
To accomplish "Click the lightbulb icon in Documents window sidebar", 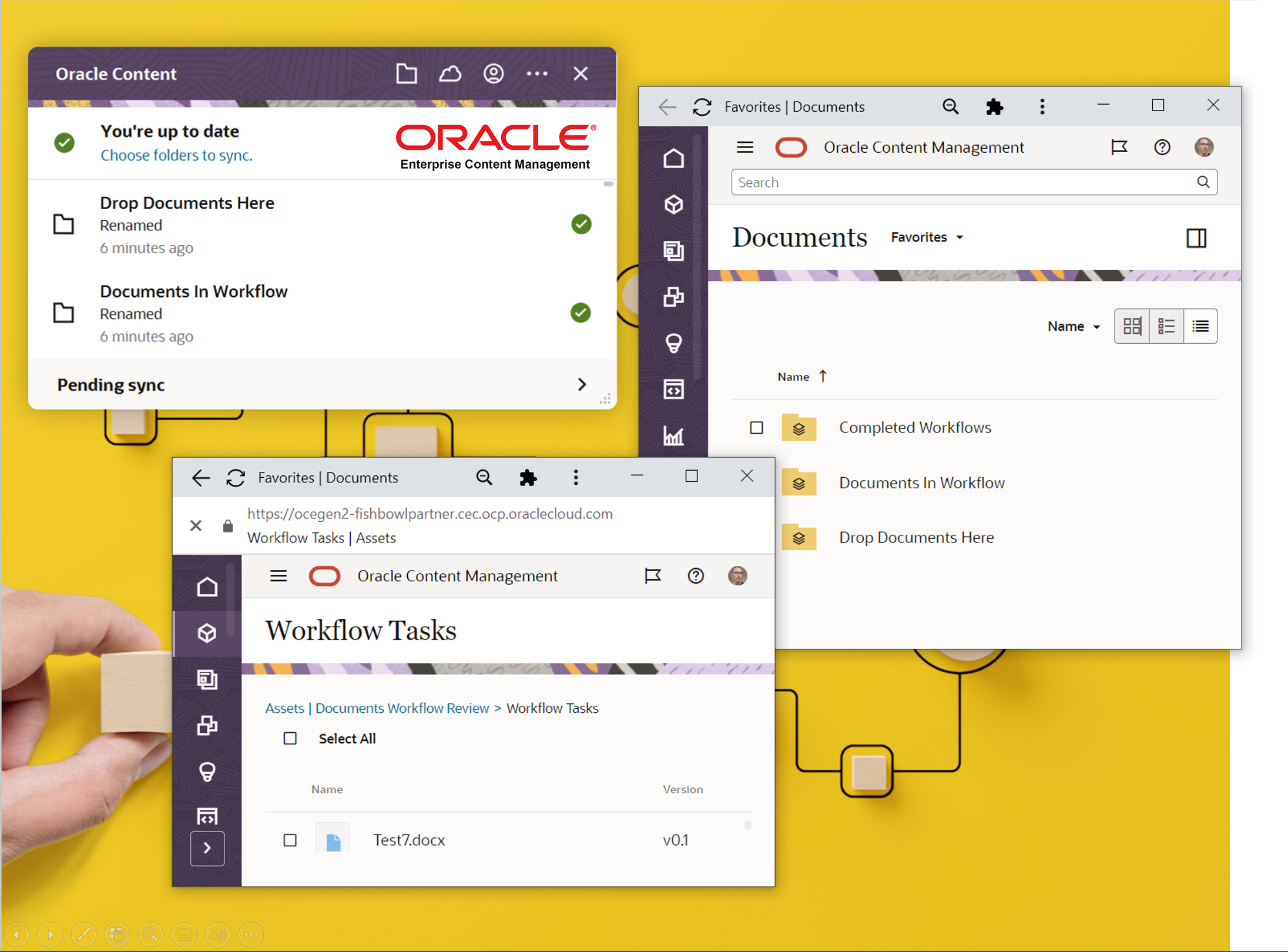I will coord(673,343).
